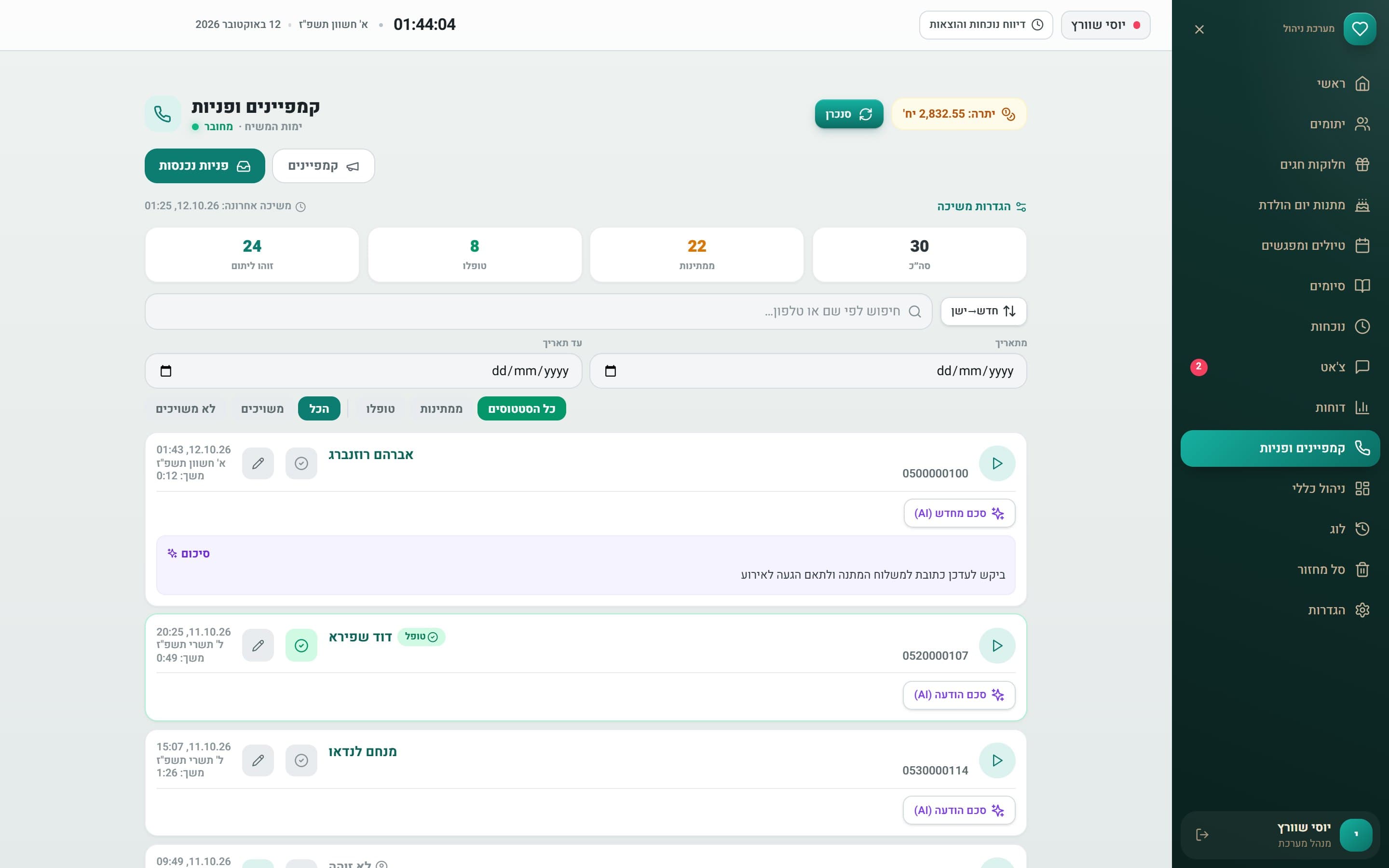Play Avraham Rosenberg's recording 0500000100
Viewport: 1389px width, 868px height.
[x=997, y=463]
